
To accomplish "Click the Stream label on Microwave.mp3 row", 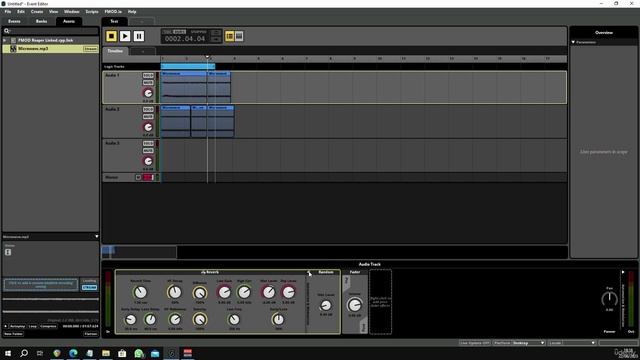I will [90, 49].
